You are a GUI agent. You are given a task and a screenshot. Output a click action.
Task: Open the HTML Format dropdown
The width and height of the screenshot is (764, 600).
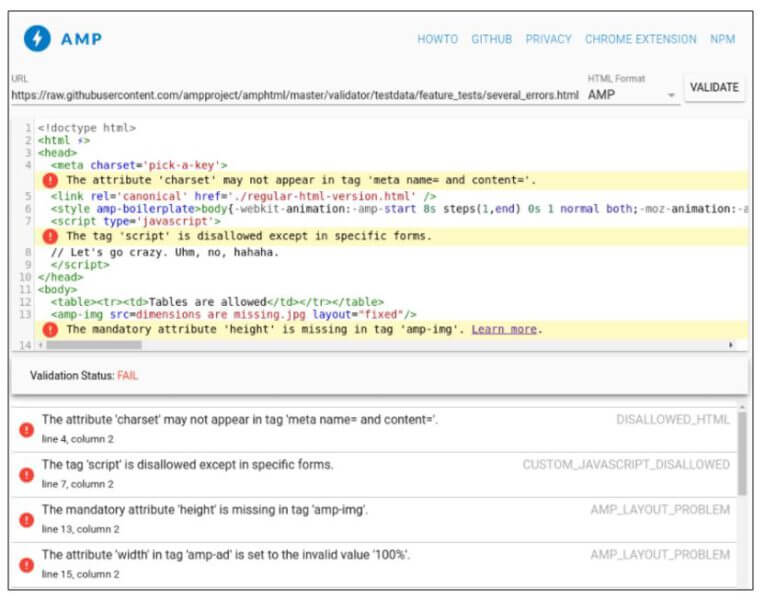click(x=632, y=95)
